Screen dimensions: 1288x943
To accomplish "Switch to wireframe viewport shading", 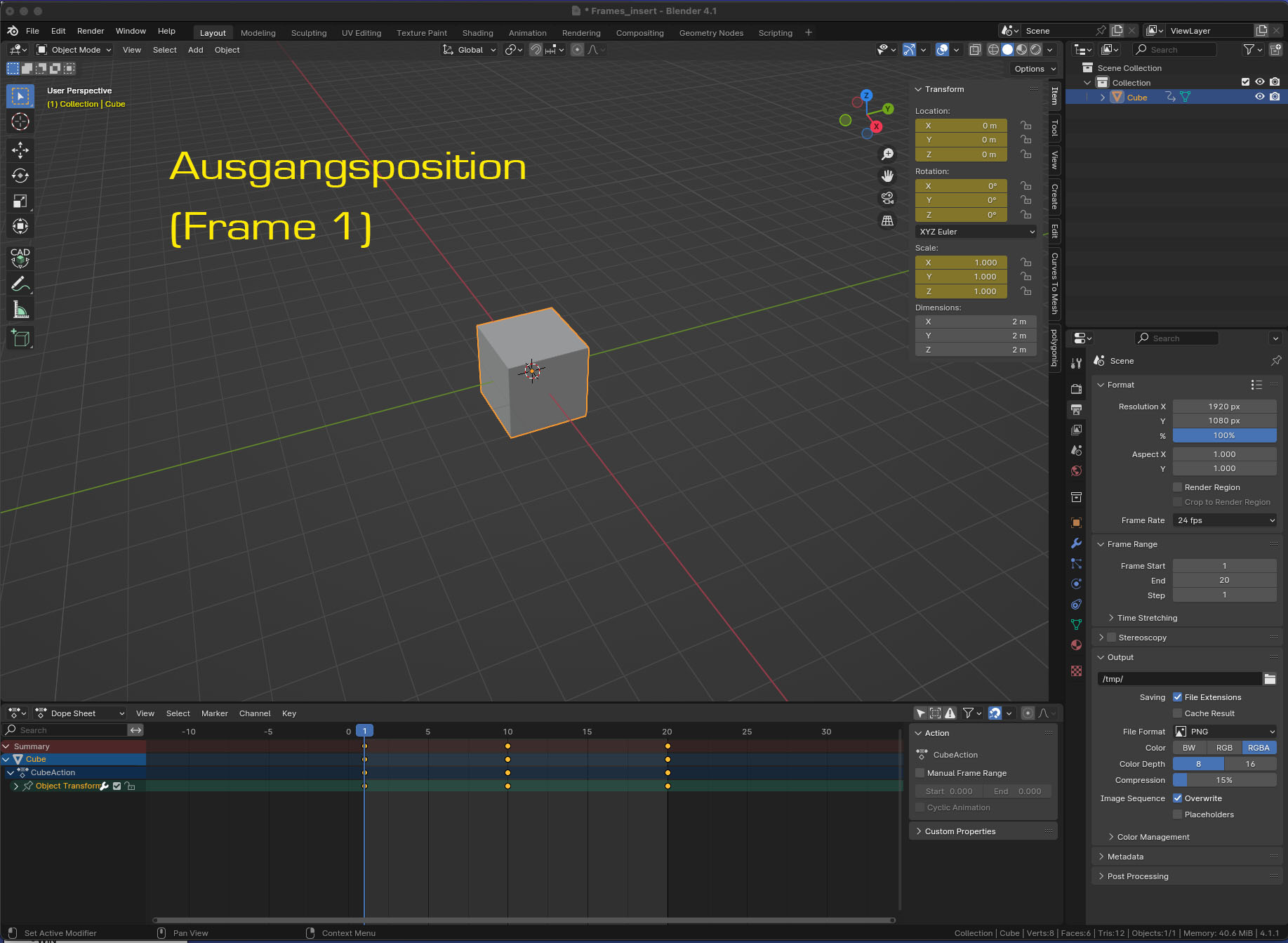I will (x=993, y=50).
